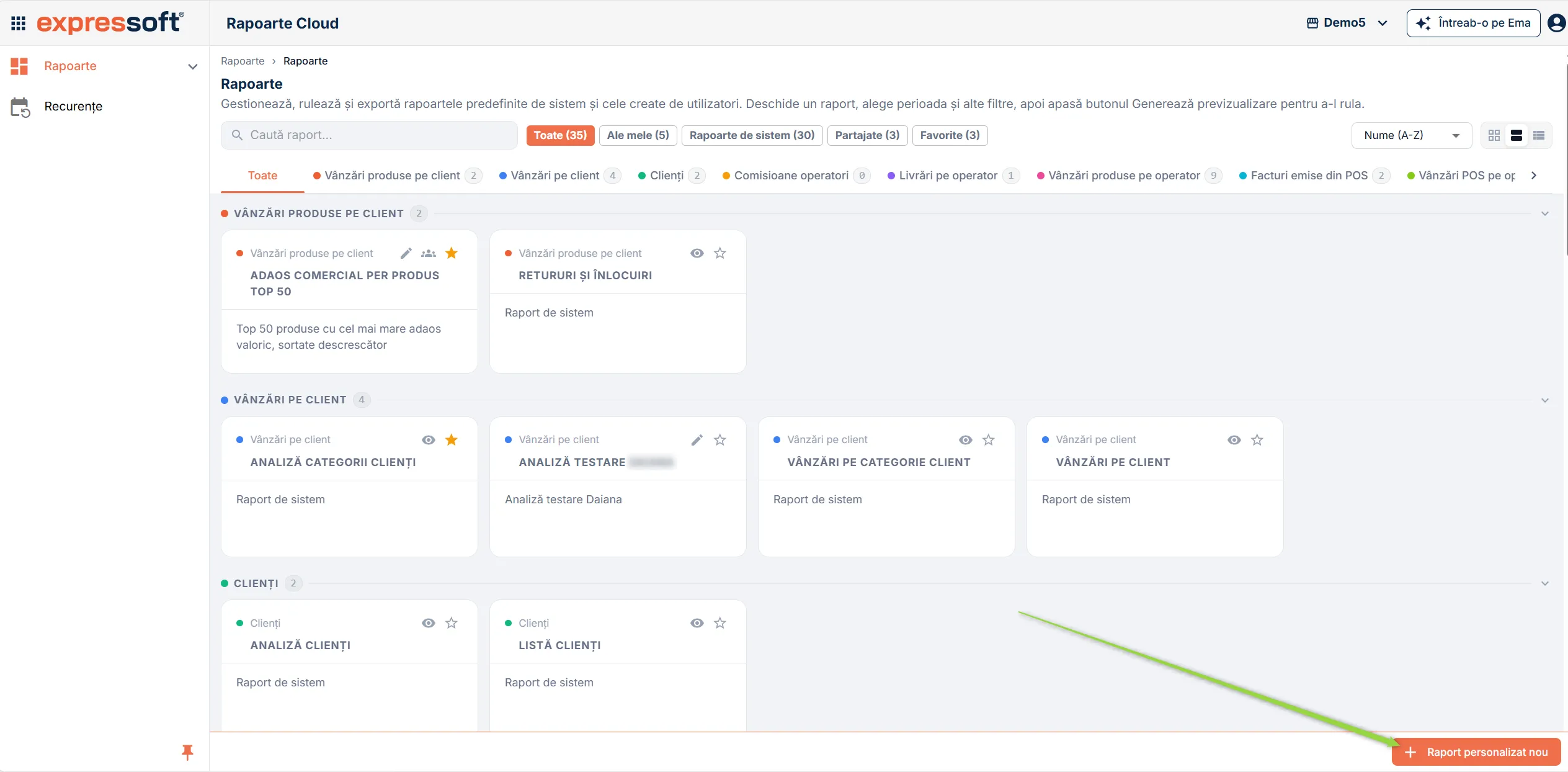Viewport: 1568px width, 772px height.
Task: Filter by Ale mele (5)
Action: point(638,135)
